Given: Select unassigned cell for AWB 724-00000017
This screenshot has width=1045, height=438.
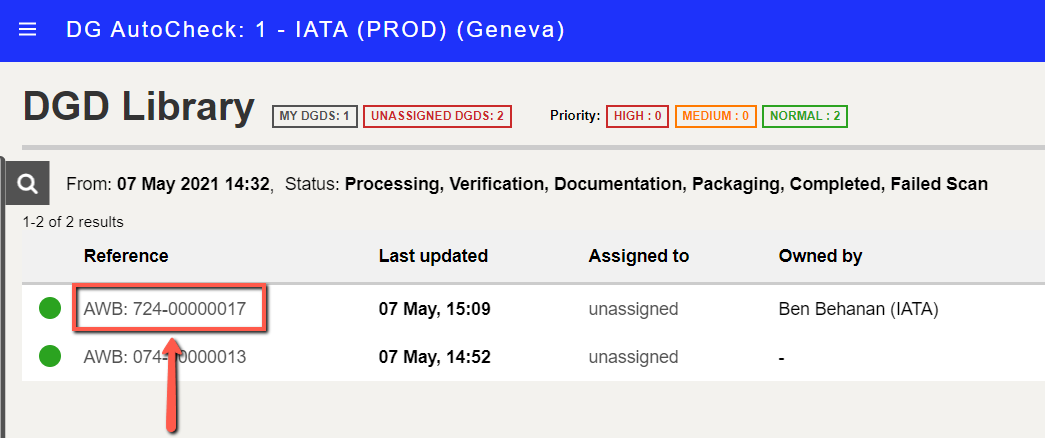Looking at the screenshot, I should pyautogui.click(x=633, y=309).
